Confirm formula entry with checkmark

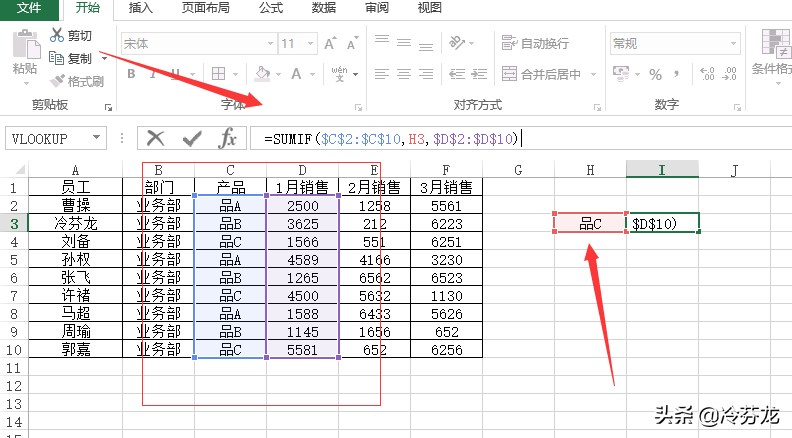pos(192,138)
